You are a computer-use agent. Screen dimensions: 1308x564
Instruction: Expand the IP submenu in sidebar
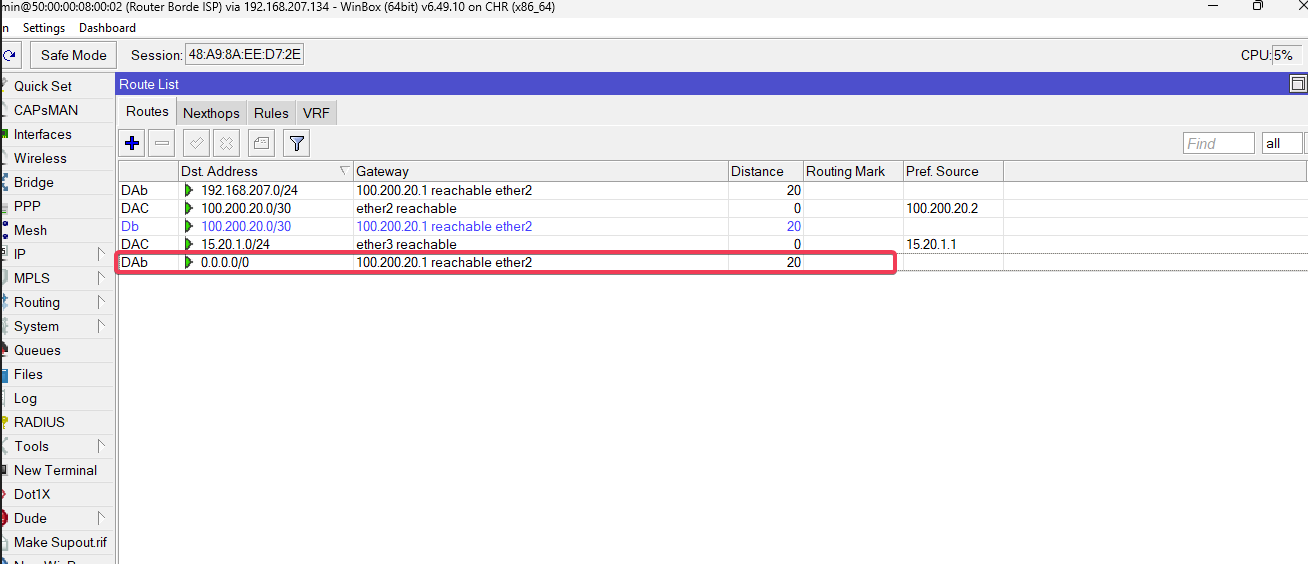click(x=58, y=254)
